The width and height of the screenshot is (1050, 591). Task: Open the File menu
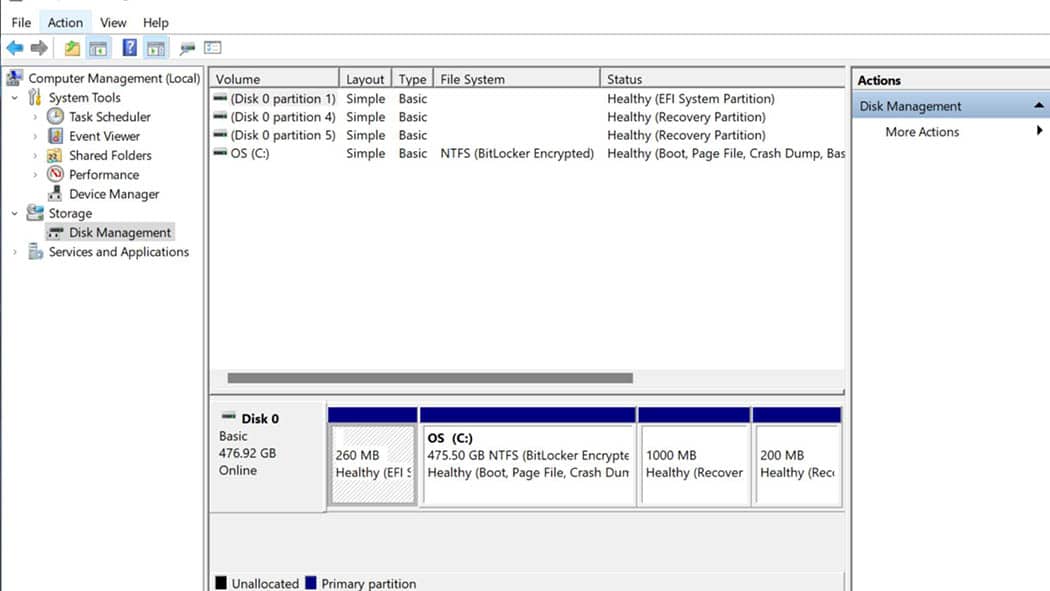tap(21, 23)
